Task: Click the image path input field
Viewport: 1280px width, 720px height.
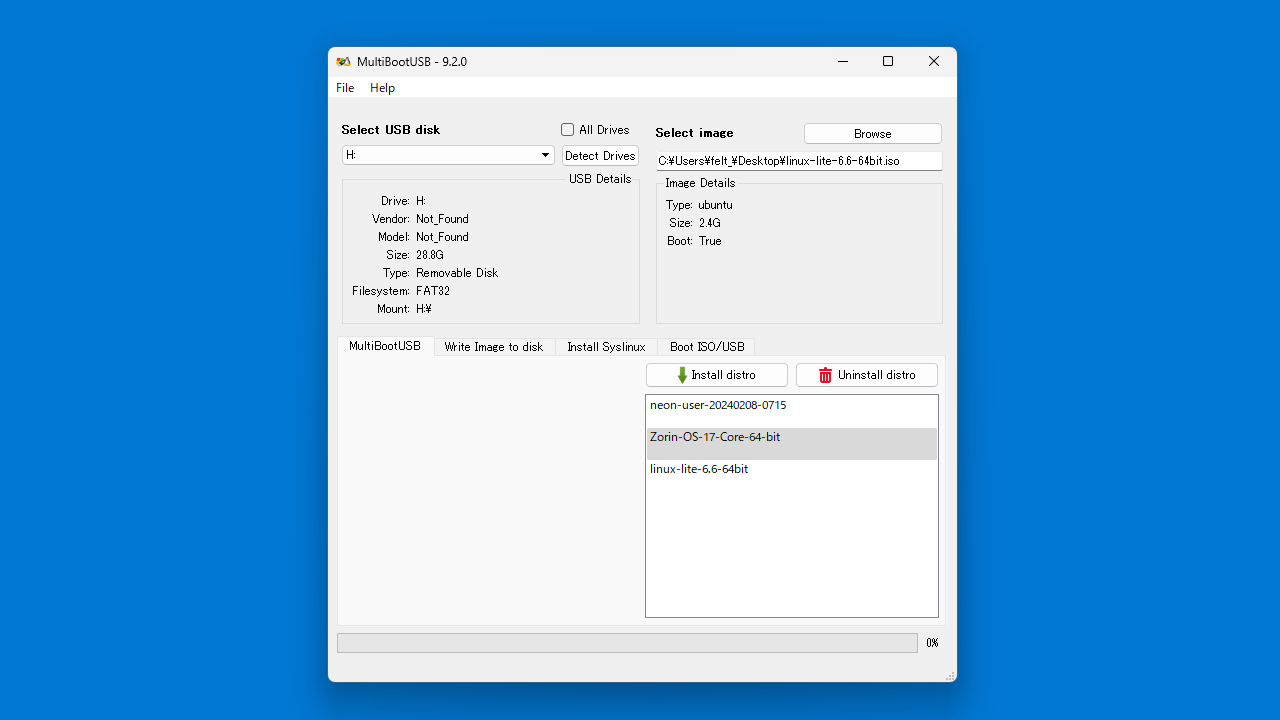Action: click(799, 161)
